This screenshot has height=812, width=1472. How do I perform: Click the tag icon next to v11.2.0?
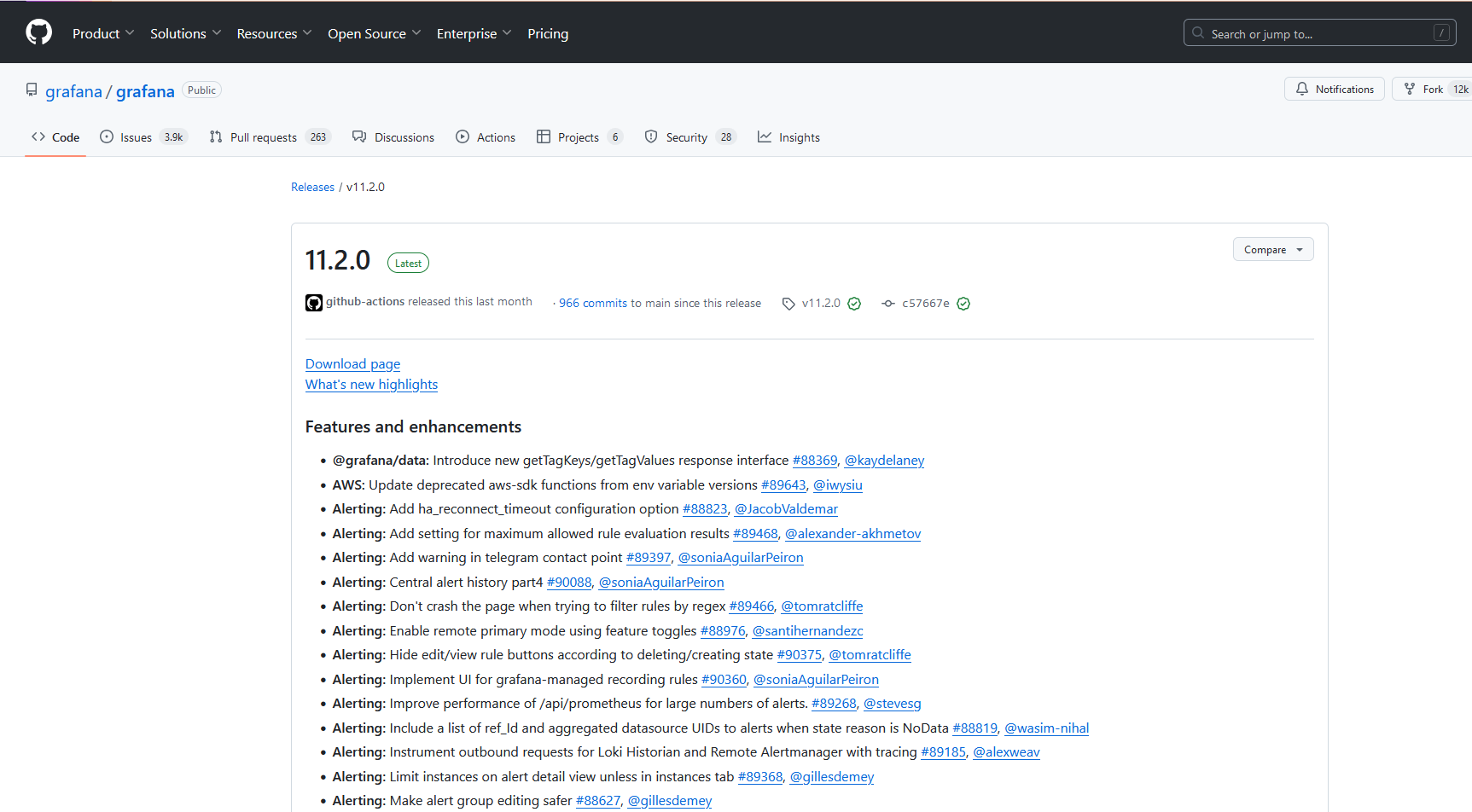pos(788,304)
